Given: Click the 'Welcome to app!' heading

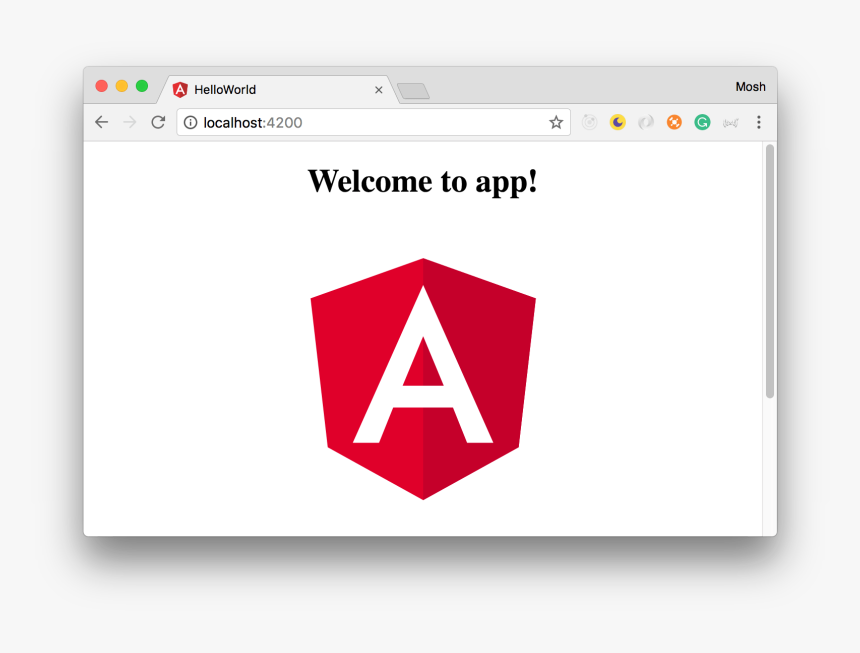Looking at the screenshot, I should [423, 181].
